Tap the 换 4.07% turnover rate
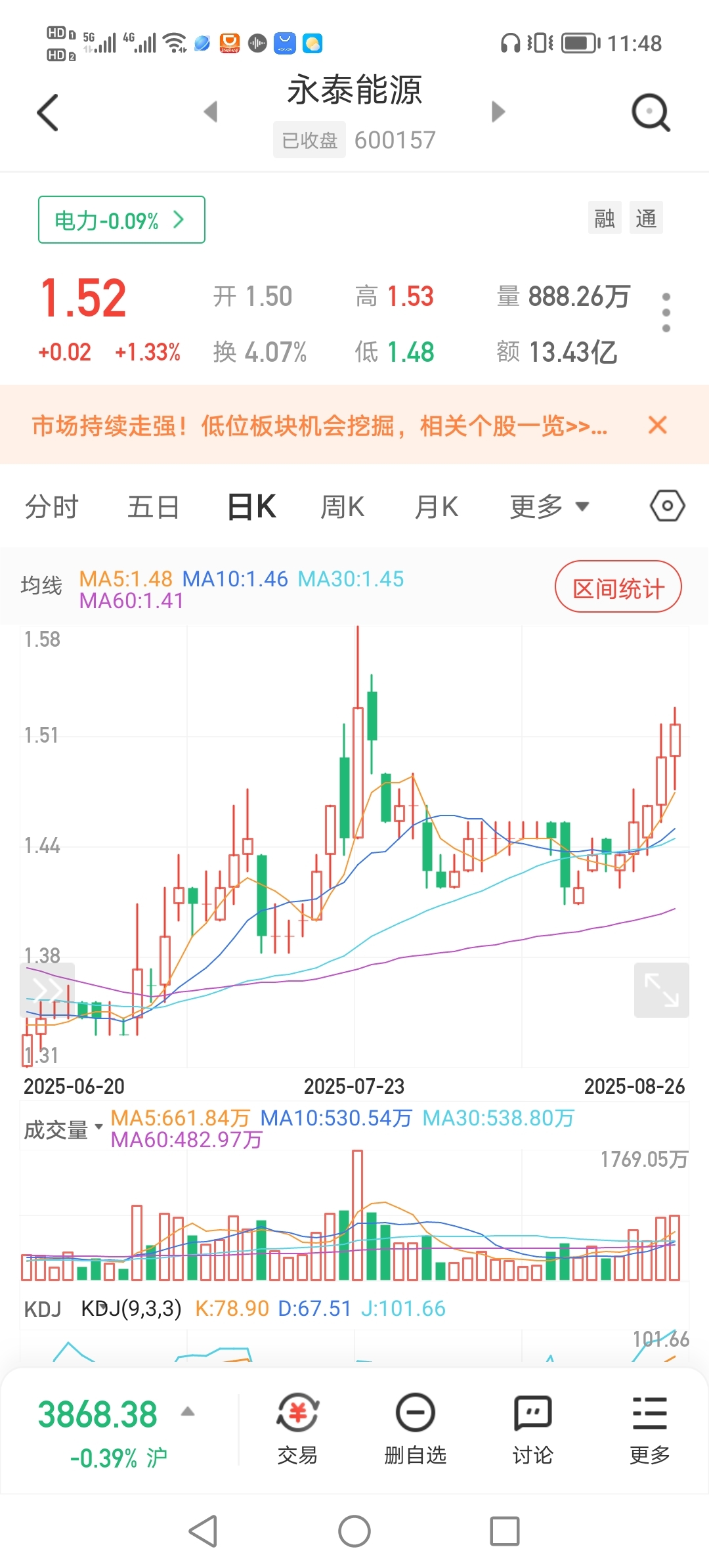 click(x=260, y=353)
